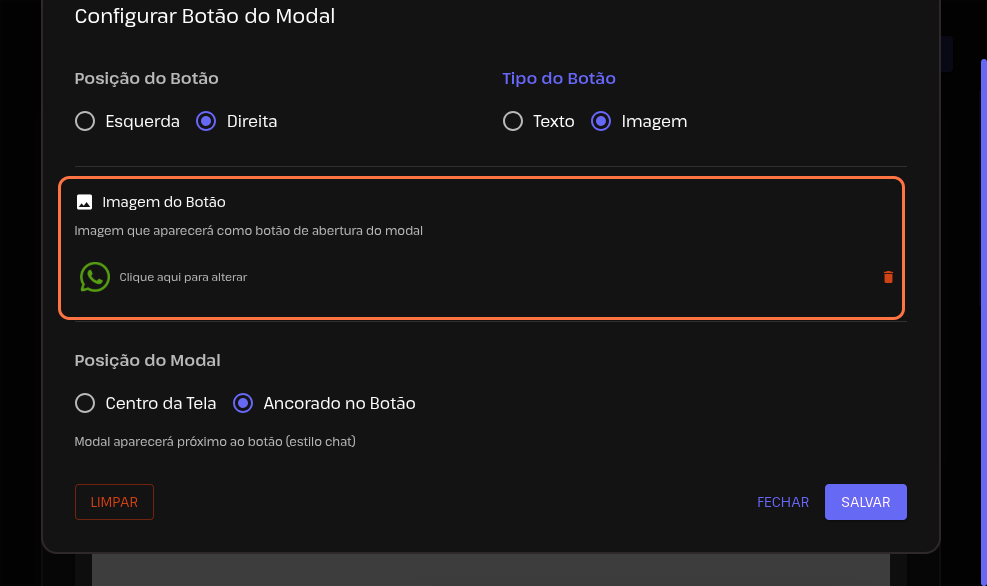
Task: Set modal position to Ancorado no Botão
Action: tap(243, 403)
